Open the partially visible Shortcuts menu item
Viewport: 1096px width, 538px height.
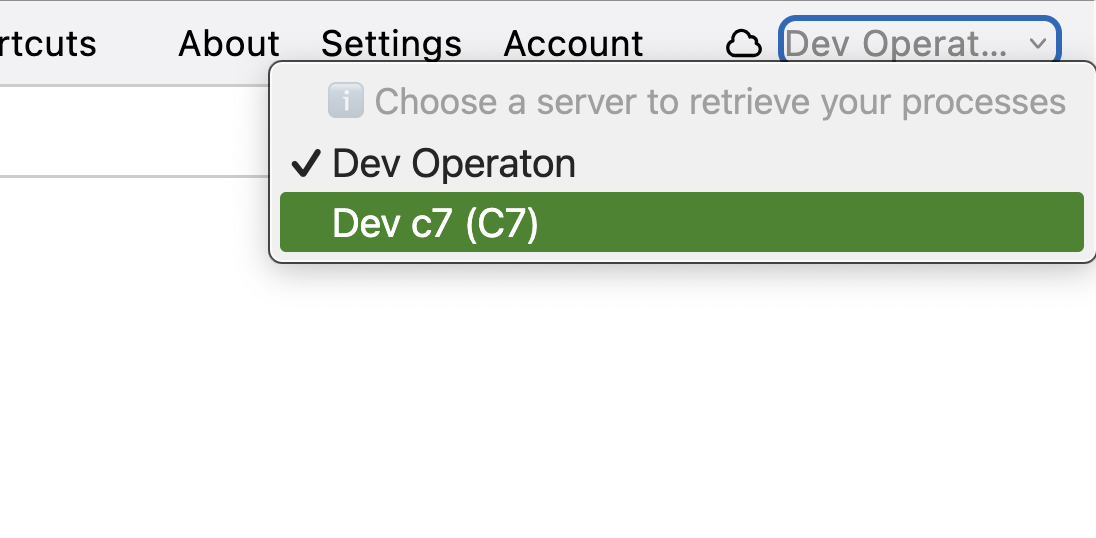pos(48,44)
